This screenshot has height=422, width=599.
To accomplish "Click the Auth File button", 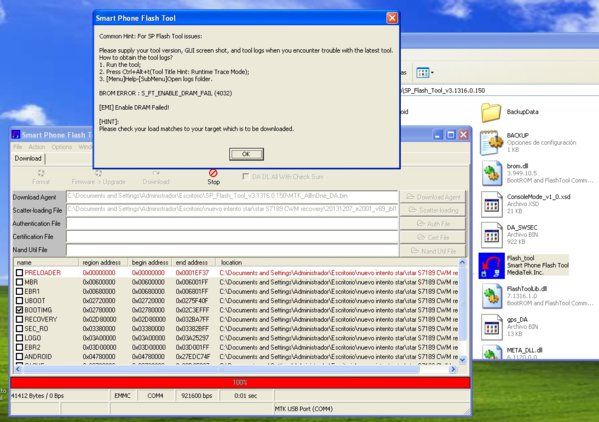I will [x=433, y=224].
